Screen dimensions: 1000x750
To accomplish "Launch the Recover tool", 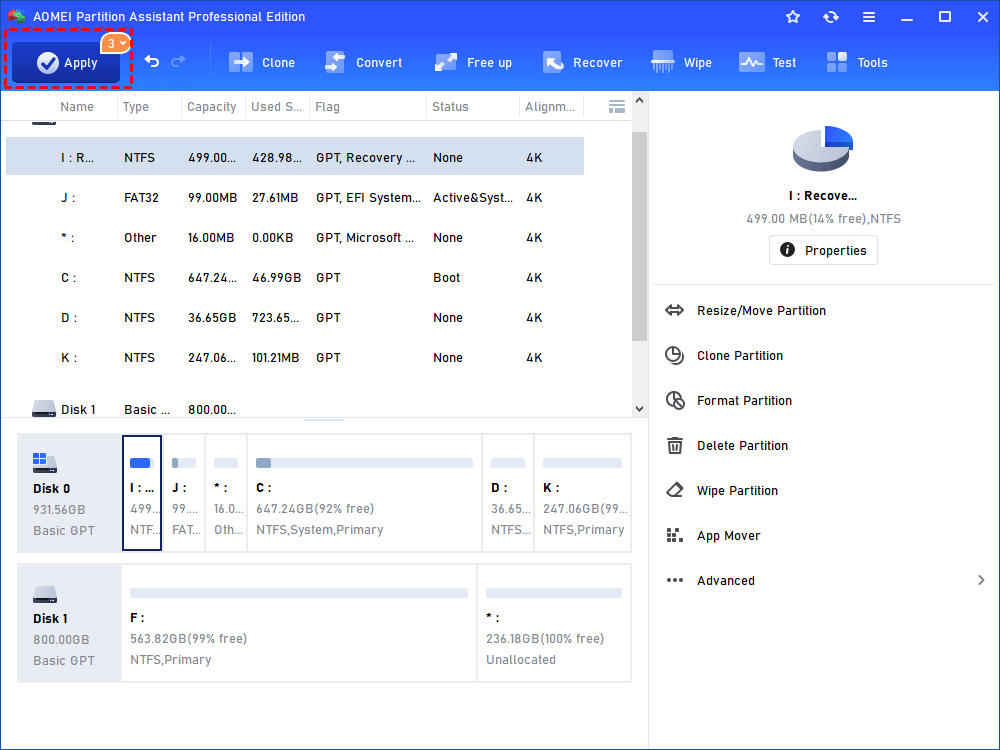I will click(583, 62).
